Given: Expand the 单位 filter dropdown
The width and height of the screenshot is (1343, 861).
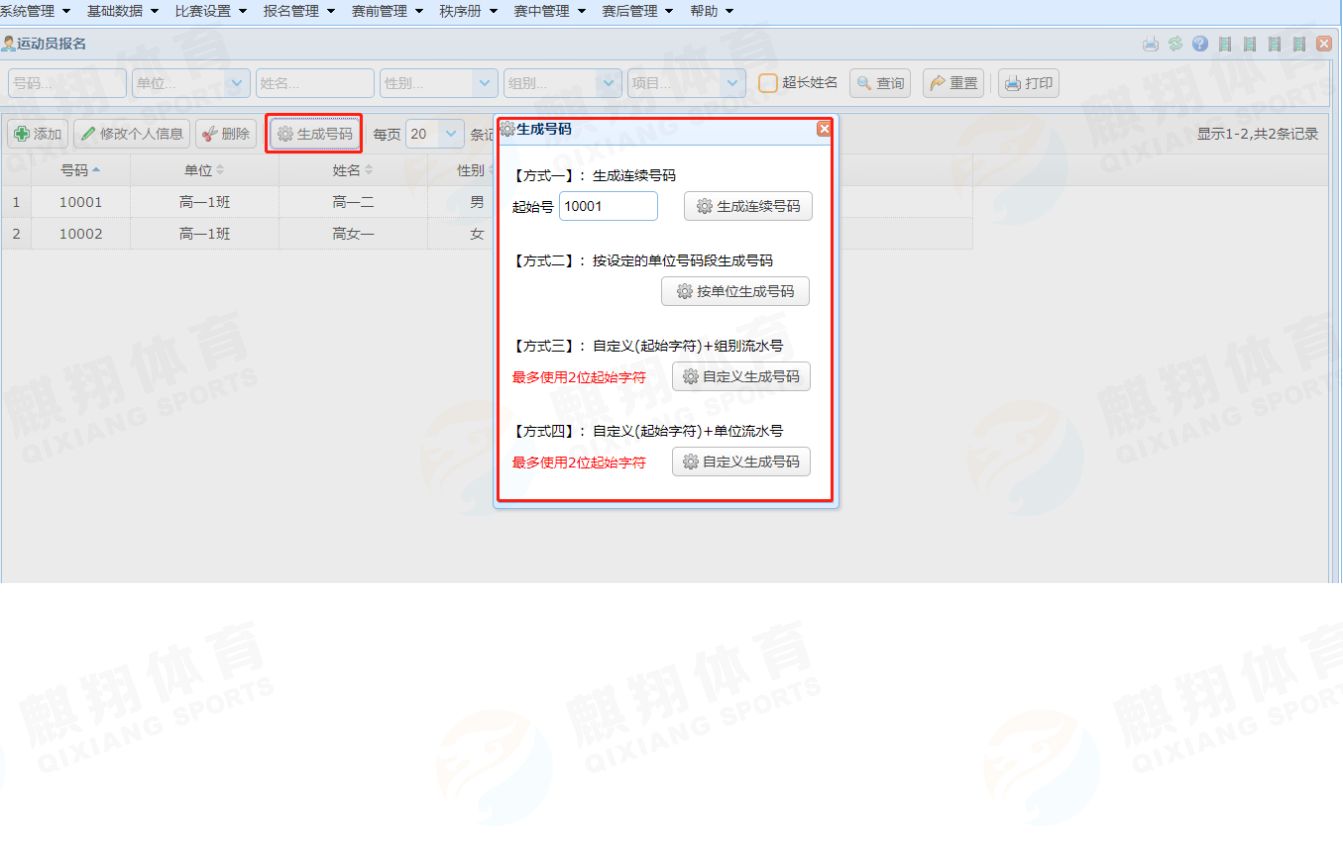Looking at the screenshot, I should [x=237, y=83].
